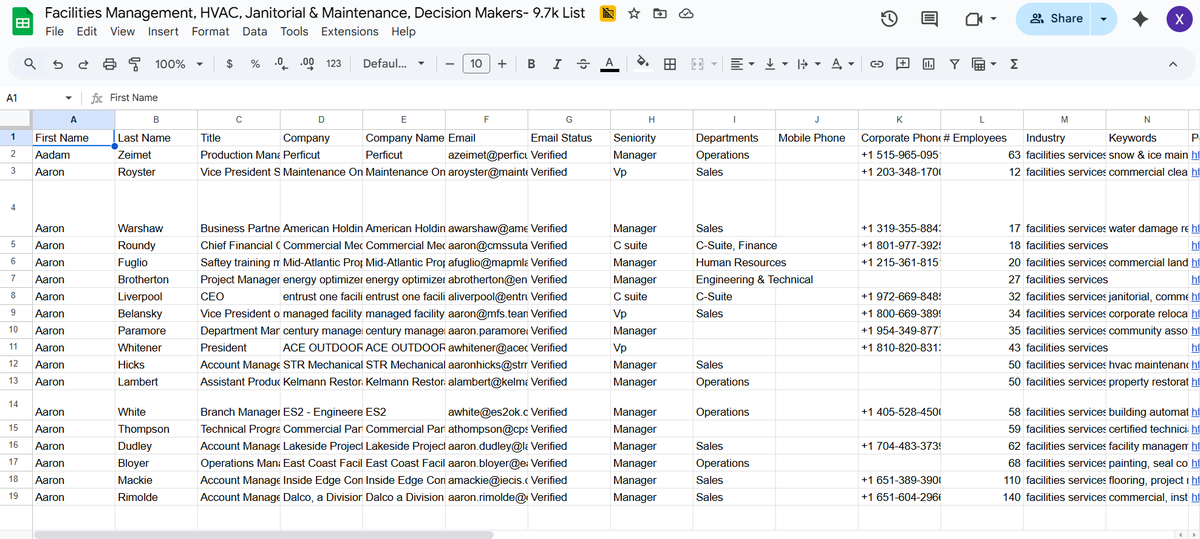
Task: Open the Extensions menu
Action: [x=350, y=31]
